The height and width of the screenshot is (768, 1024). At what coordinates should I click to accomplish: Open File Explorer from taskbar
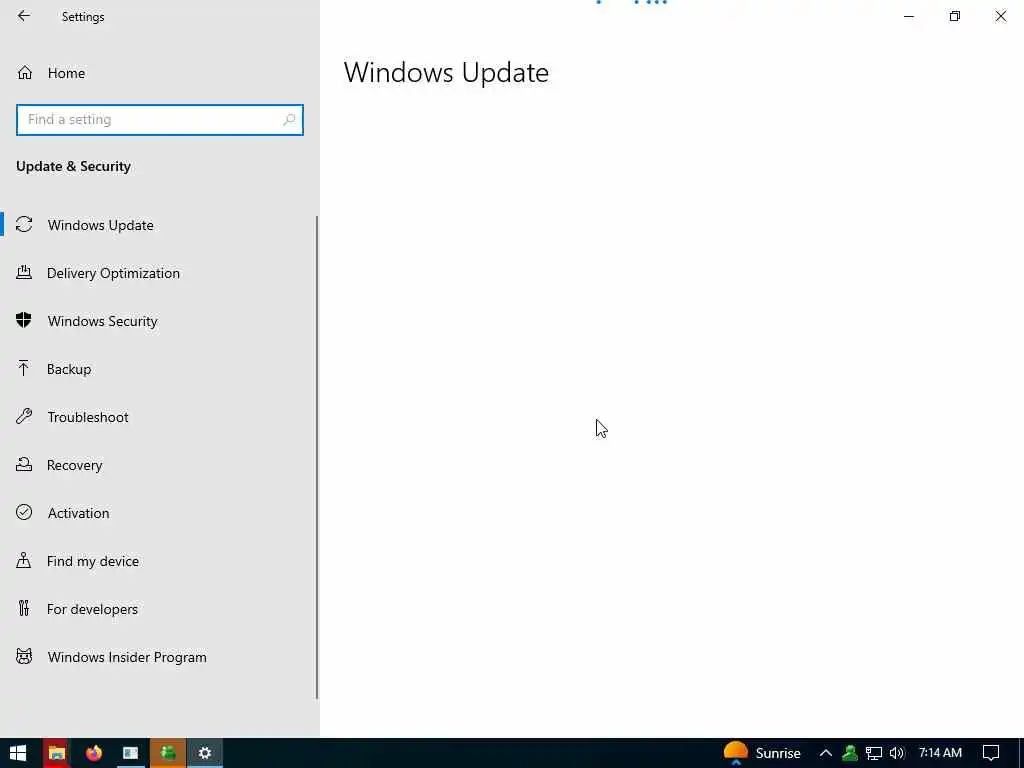tap(57, 753)
